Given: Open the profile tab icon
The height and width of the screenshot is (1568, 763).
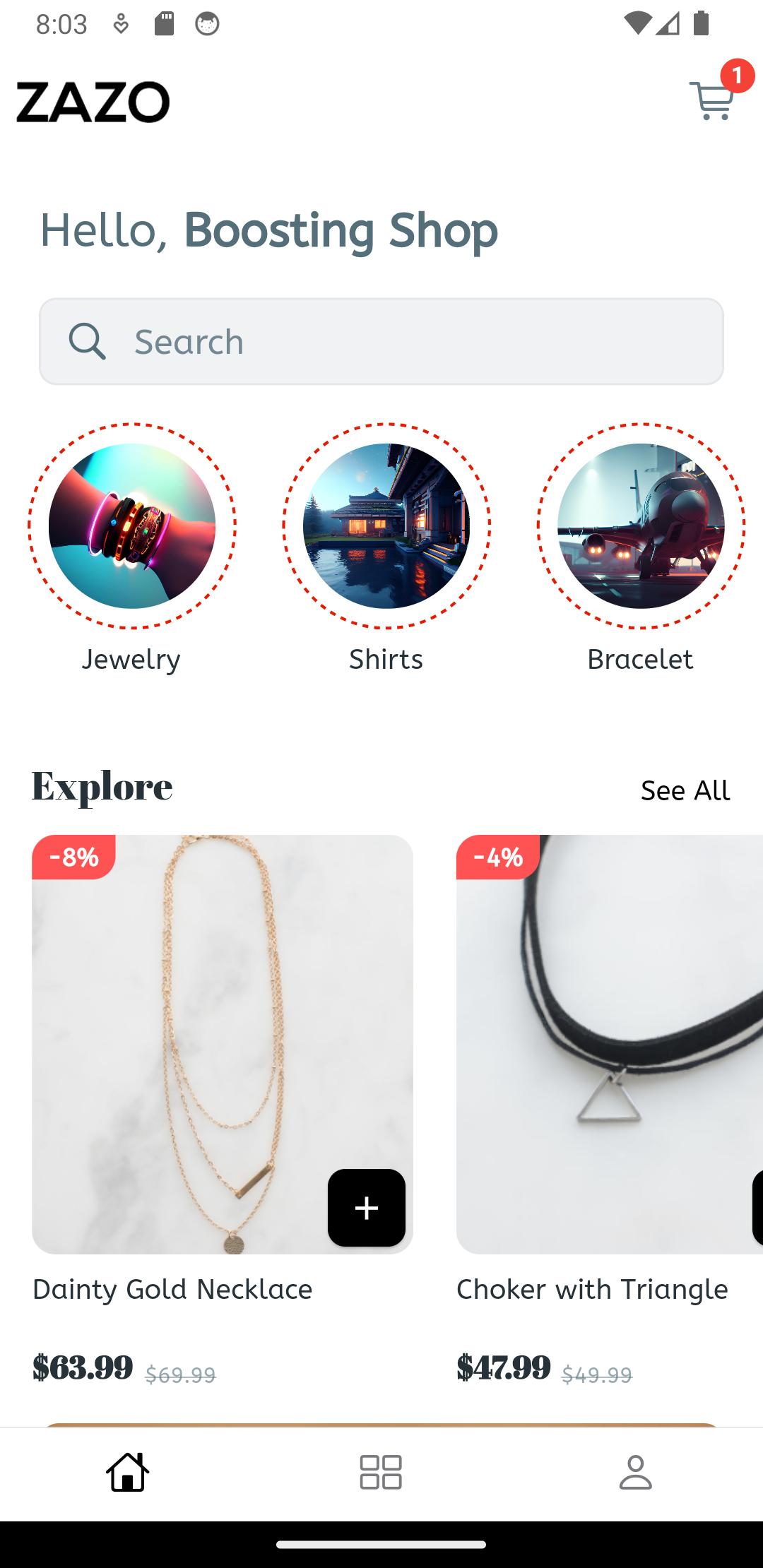Looking at the screenshot, I should (x=635, y=1472).
